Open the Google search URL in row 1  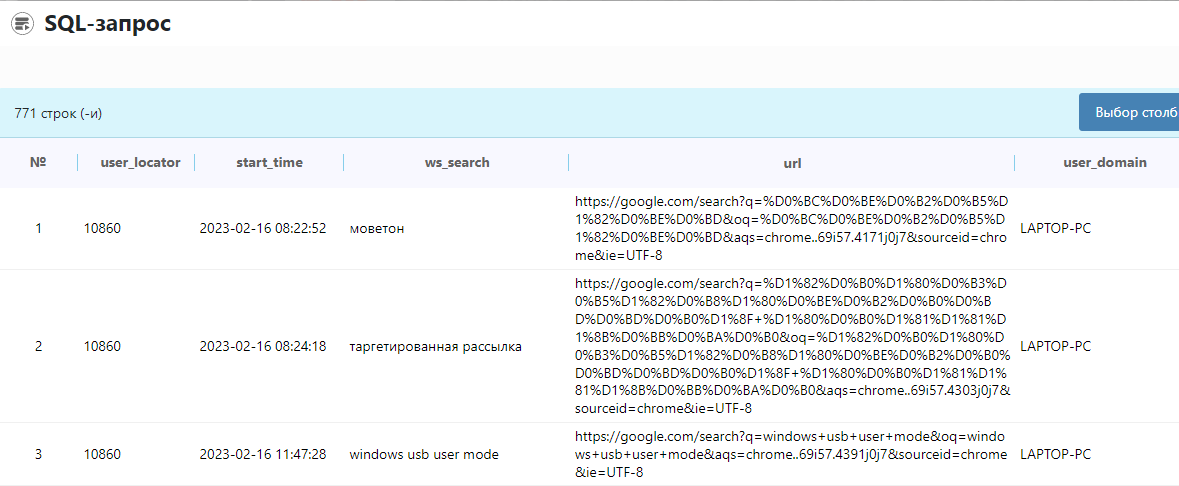pyautogui.click(x=792, y=228)
